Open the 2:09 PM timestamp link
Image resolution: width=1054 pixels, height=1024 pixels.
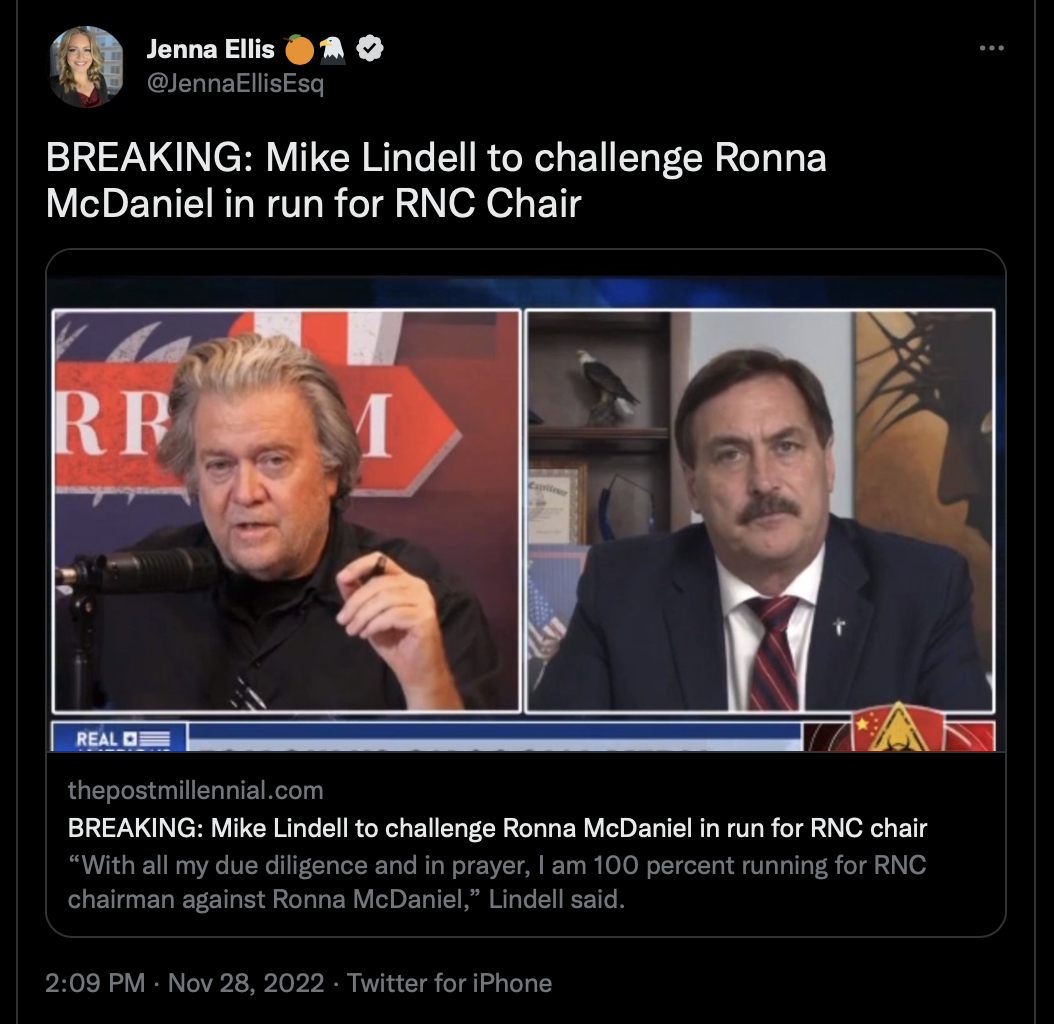(x=96, y=983)
